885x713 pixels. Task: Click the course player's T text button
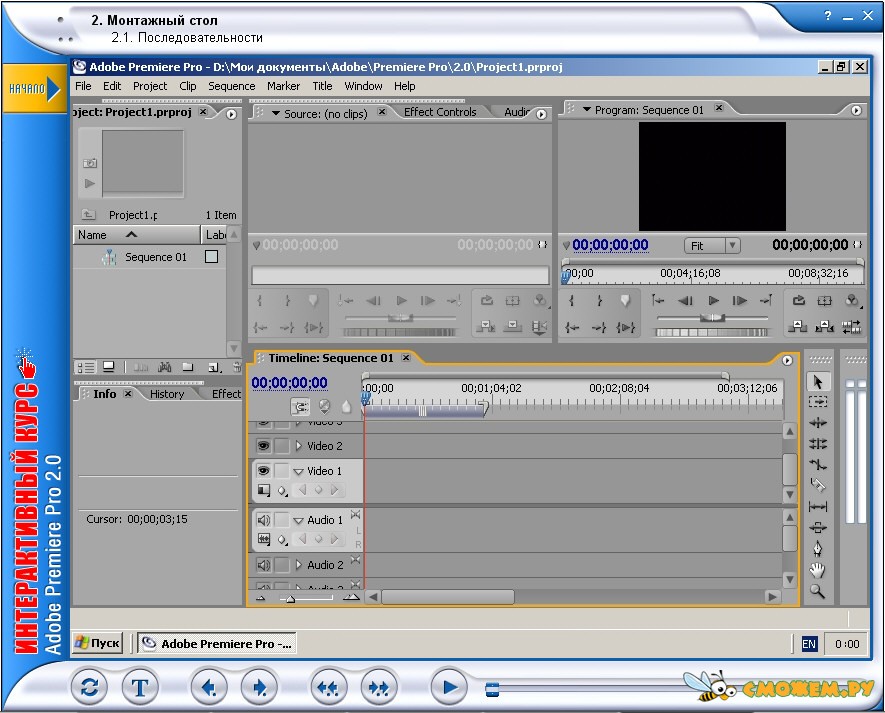pyautogui.click(x=140, y=687)
